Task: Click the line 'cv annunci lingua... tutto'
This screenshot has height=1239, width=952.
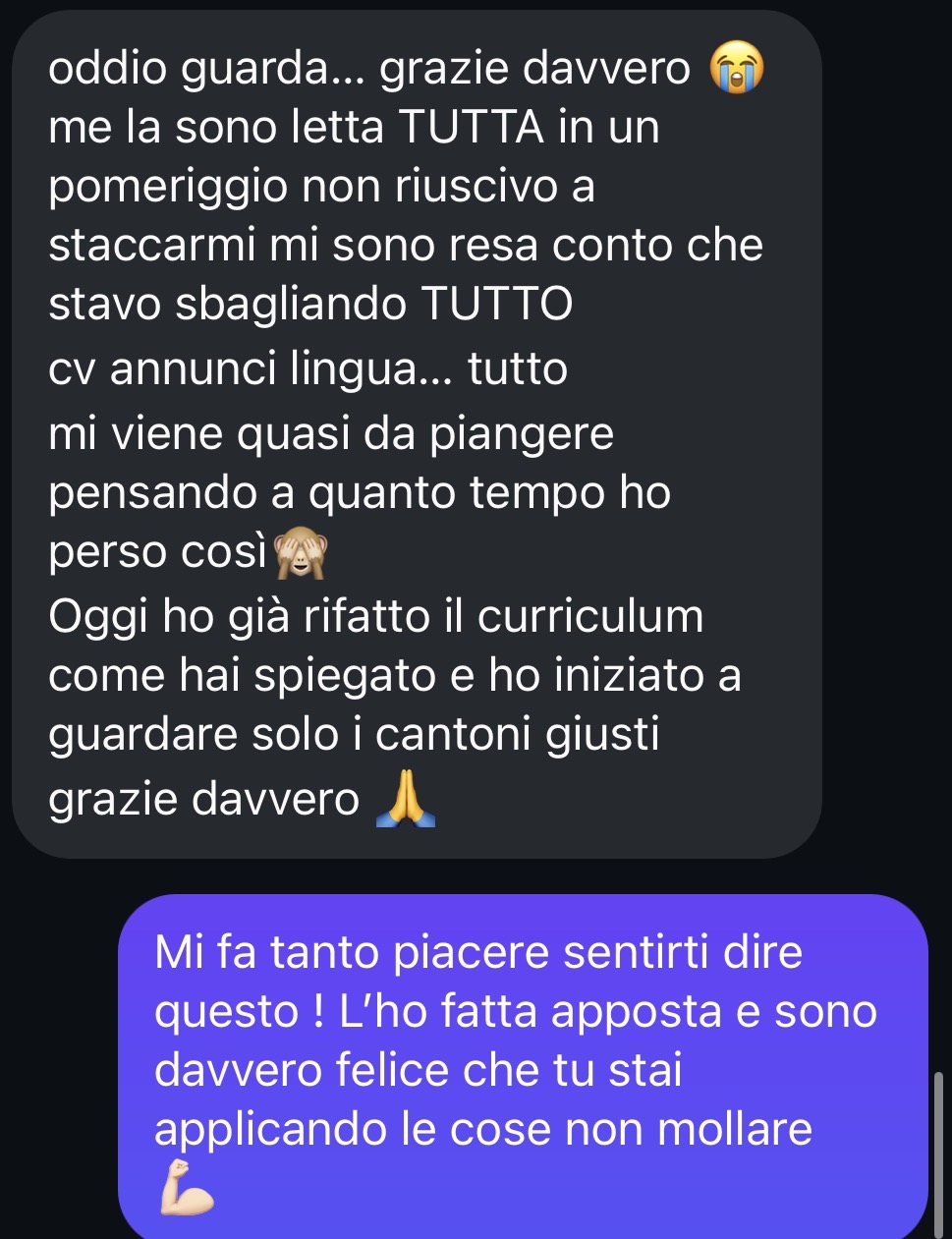Action: 308,369
